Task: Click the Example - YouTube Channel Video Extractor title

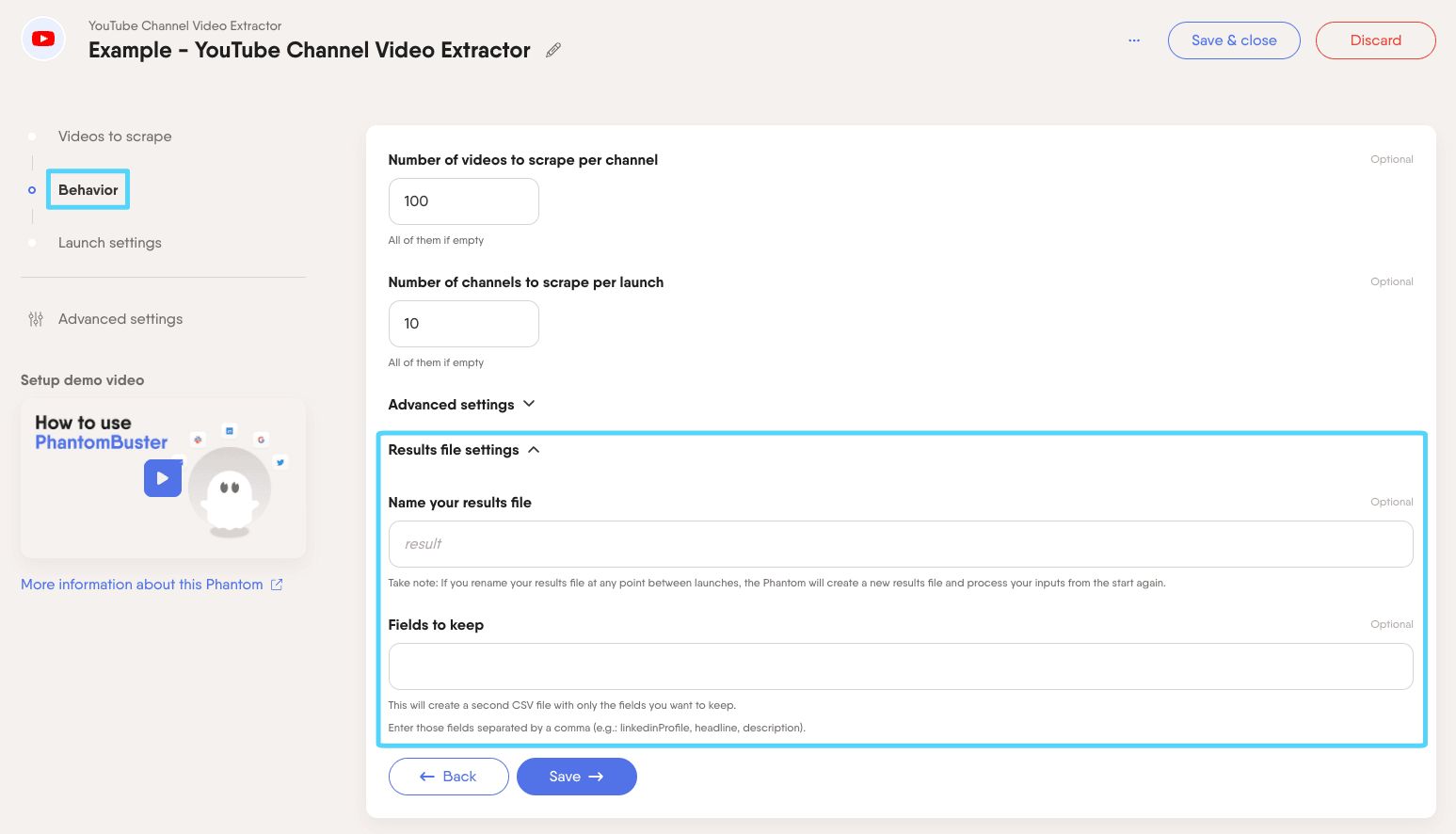Action: [310, 50]
